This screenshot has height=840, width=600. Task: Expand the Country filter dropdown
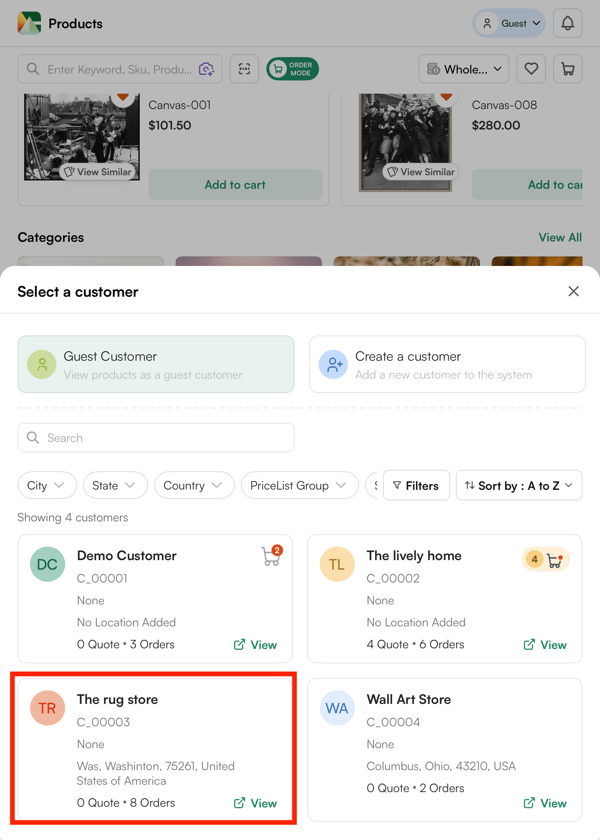click(193, 485)
